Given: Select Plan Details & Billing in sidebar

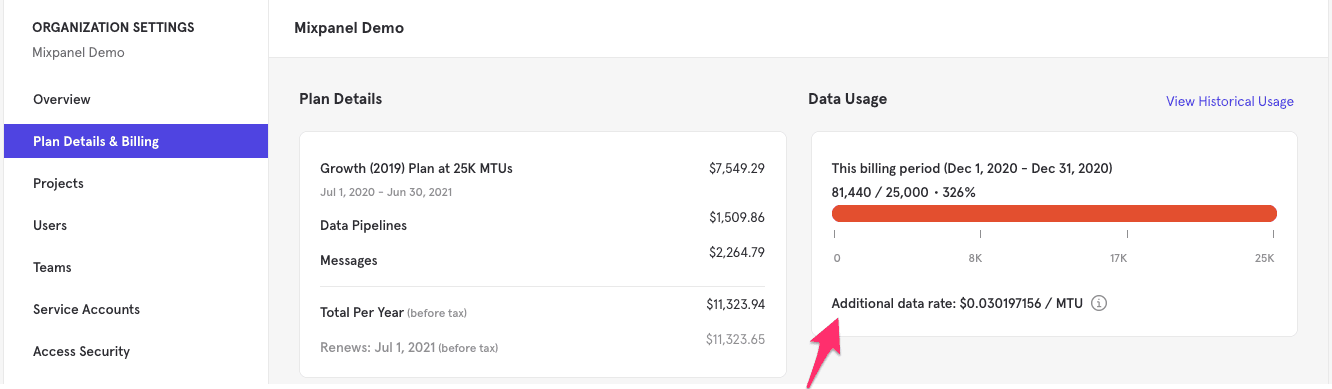Looking at the screenshot, I should [136, 141].
